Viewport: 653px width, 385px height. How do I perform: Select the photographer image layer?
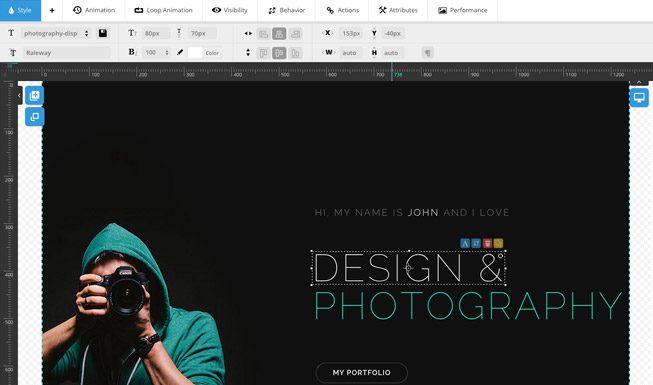pos(133,304)
